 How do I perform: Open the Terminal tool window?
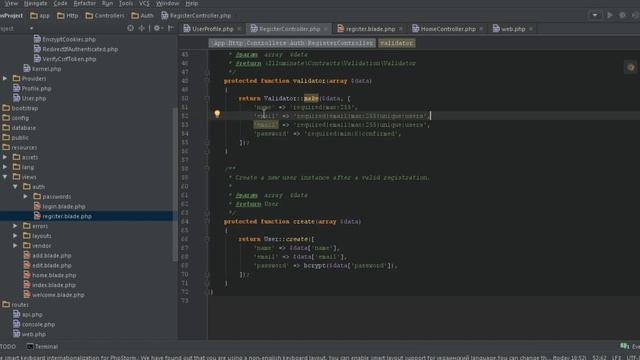42,347
